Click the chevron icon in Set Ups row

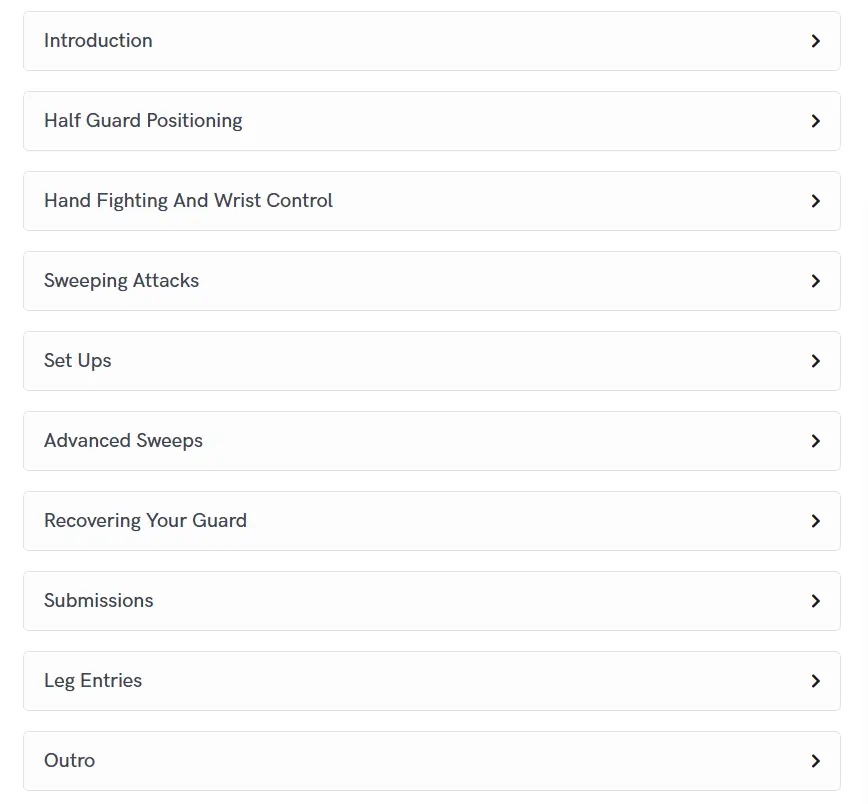(816, 361)
